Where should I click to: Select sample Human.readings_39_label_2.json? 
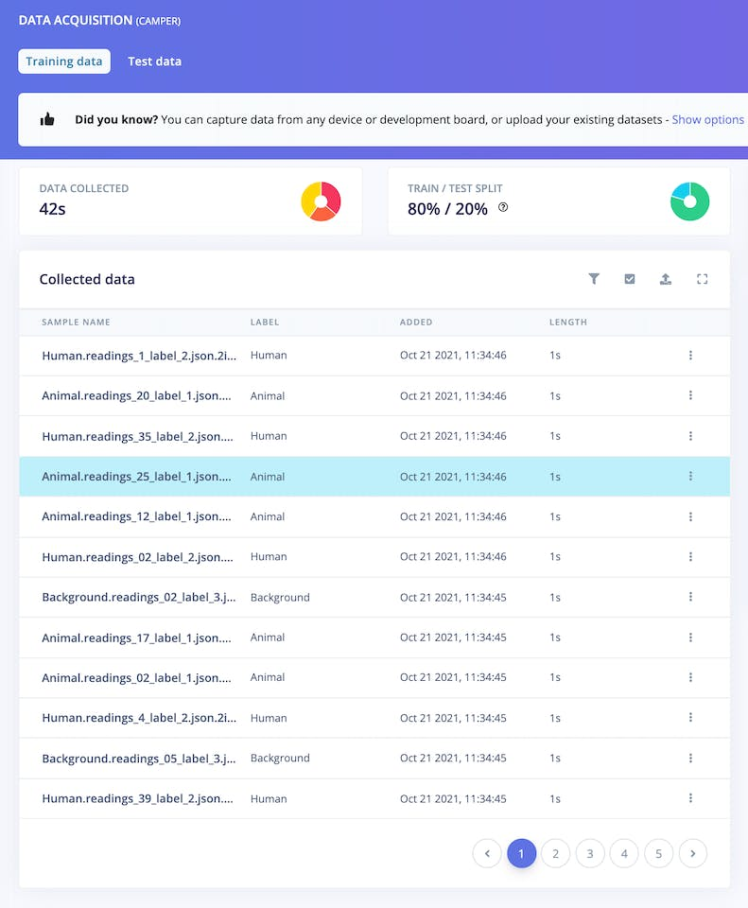pos(137,799)
